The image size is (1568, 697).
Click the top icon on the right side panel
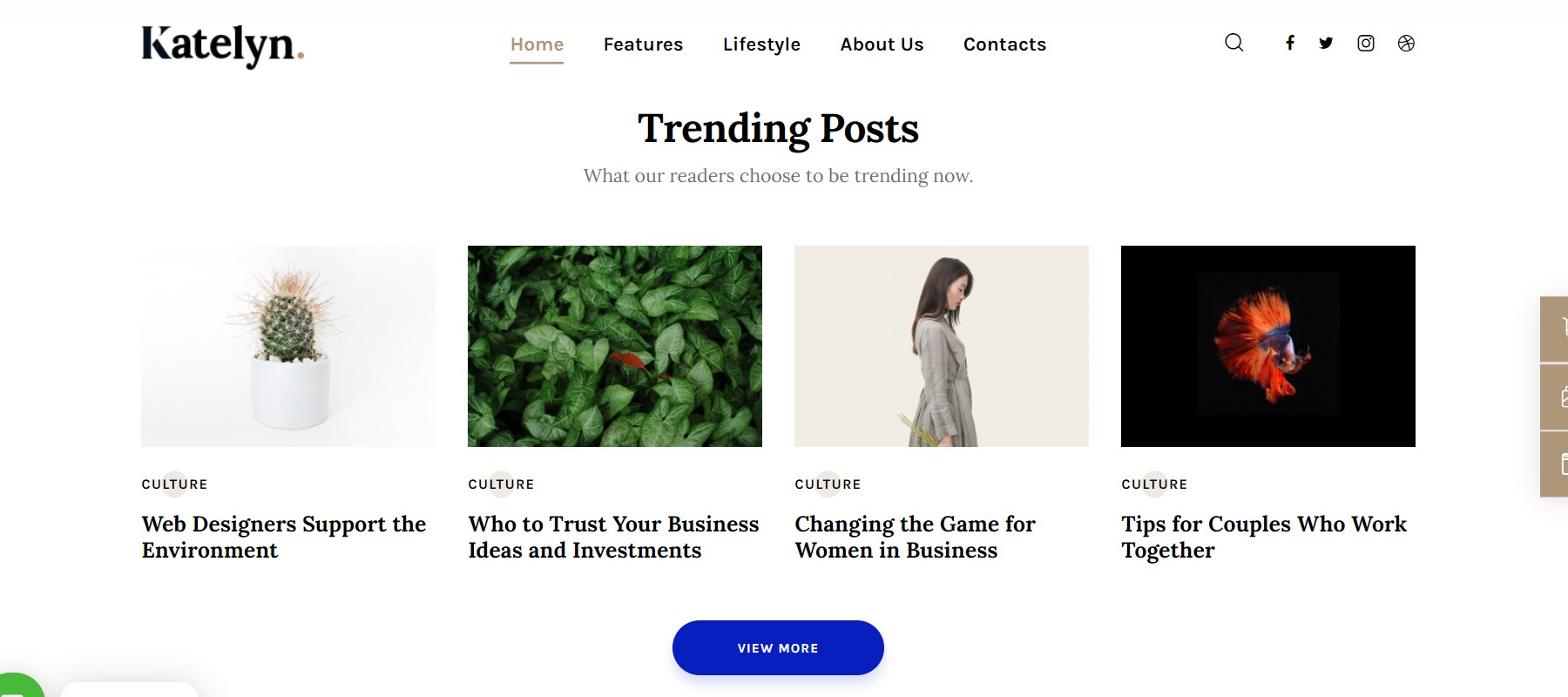pos(1558,329)
